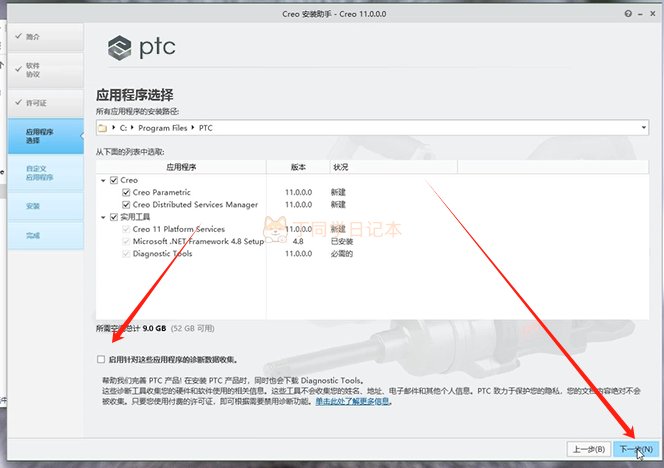Click the PTC logo
This screenshot has height=468, width=664.
(141, 47)
